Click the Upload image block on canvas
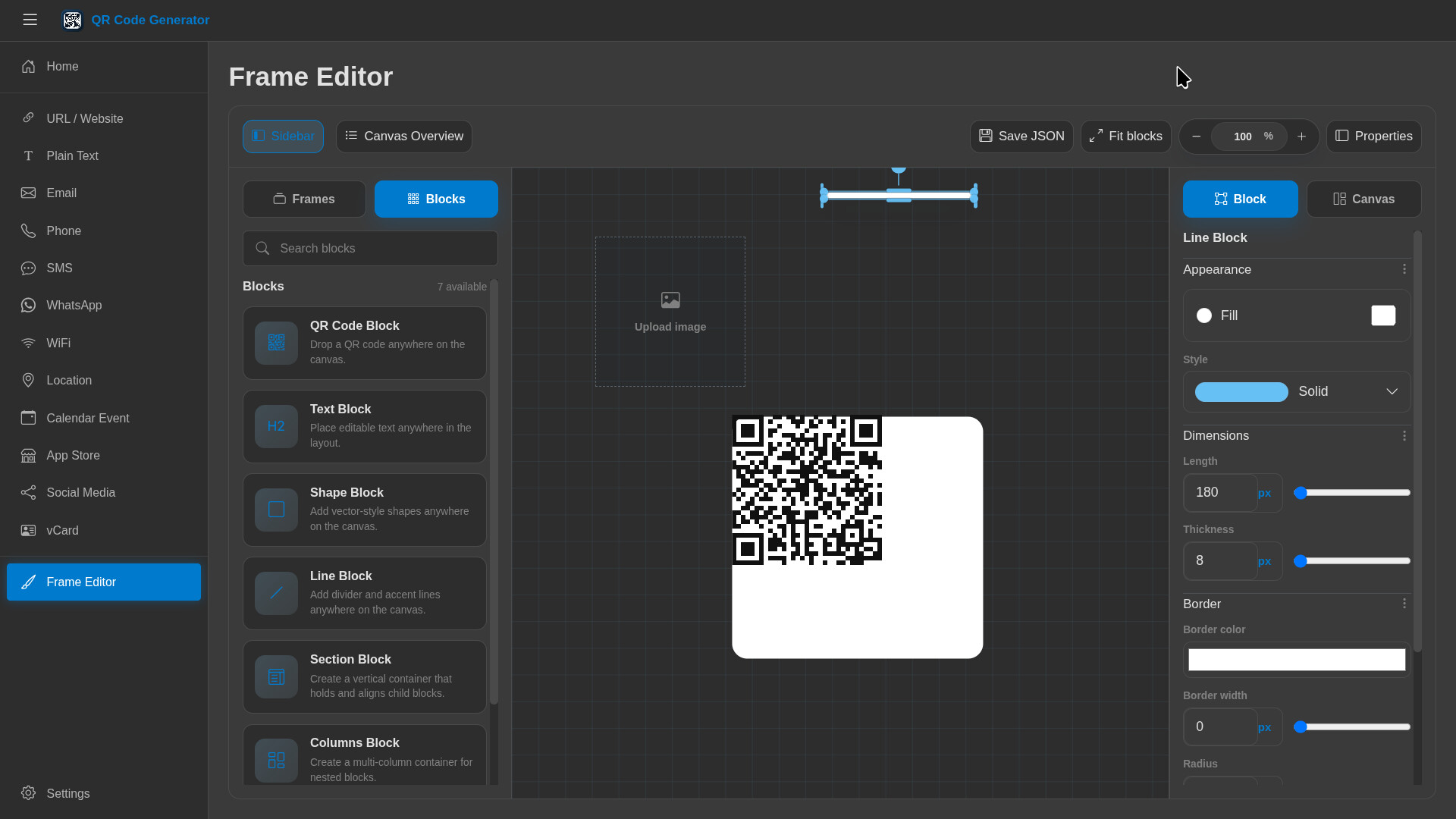1456x819 pixels. (670, 312)
